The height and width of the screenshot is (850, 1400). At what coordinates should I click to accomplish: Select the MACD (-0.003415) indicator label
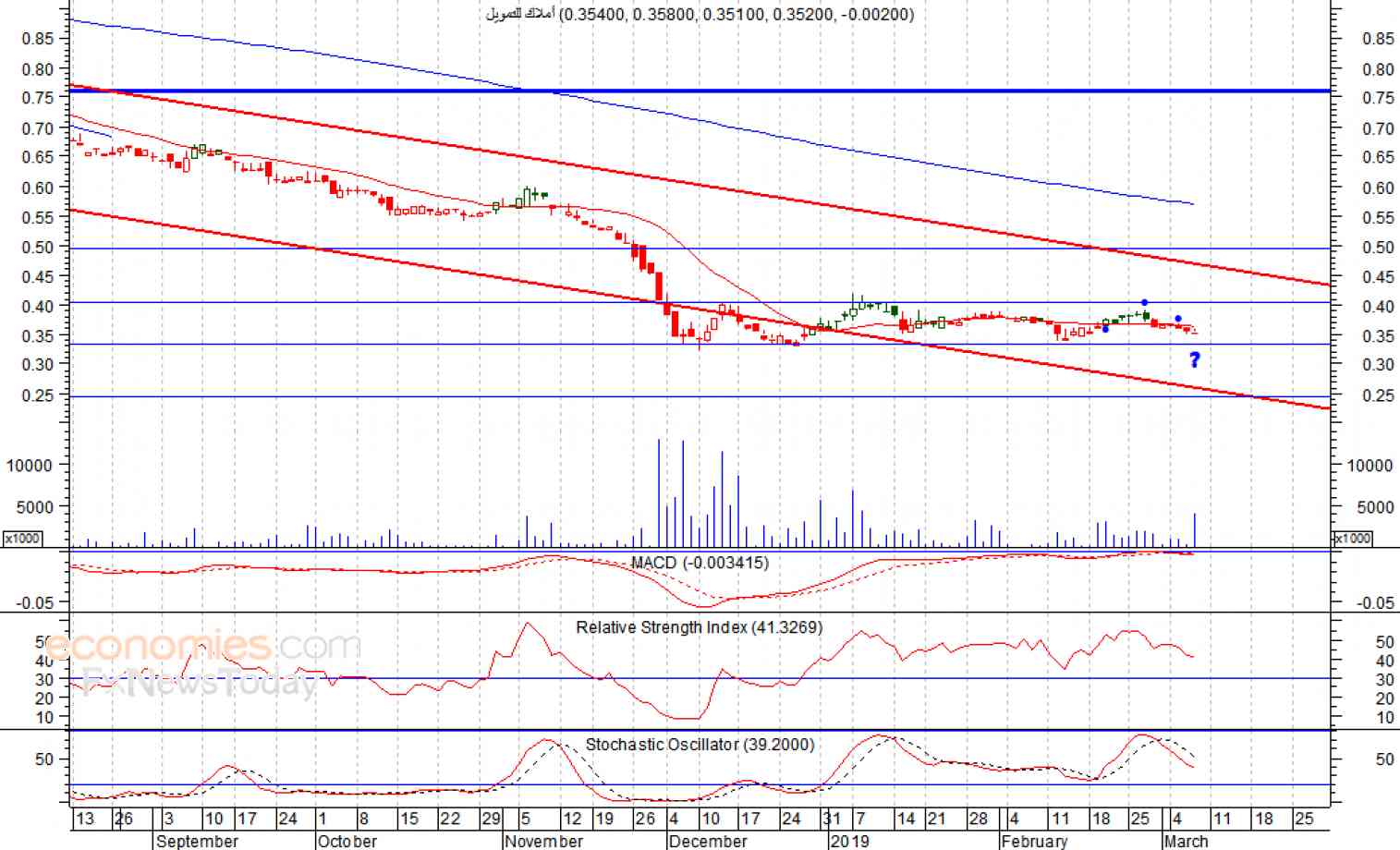700,563
